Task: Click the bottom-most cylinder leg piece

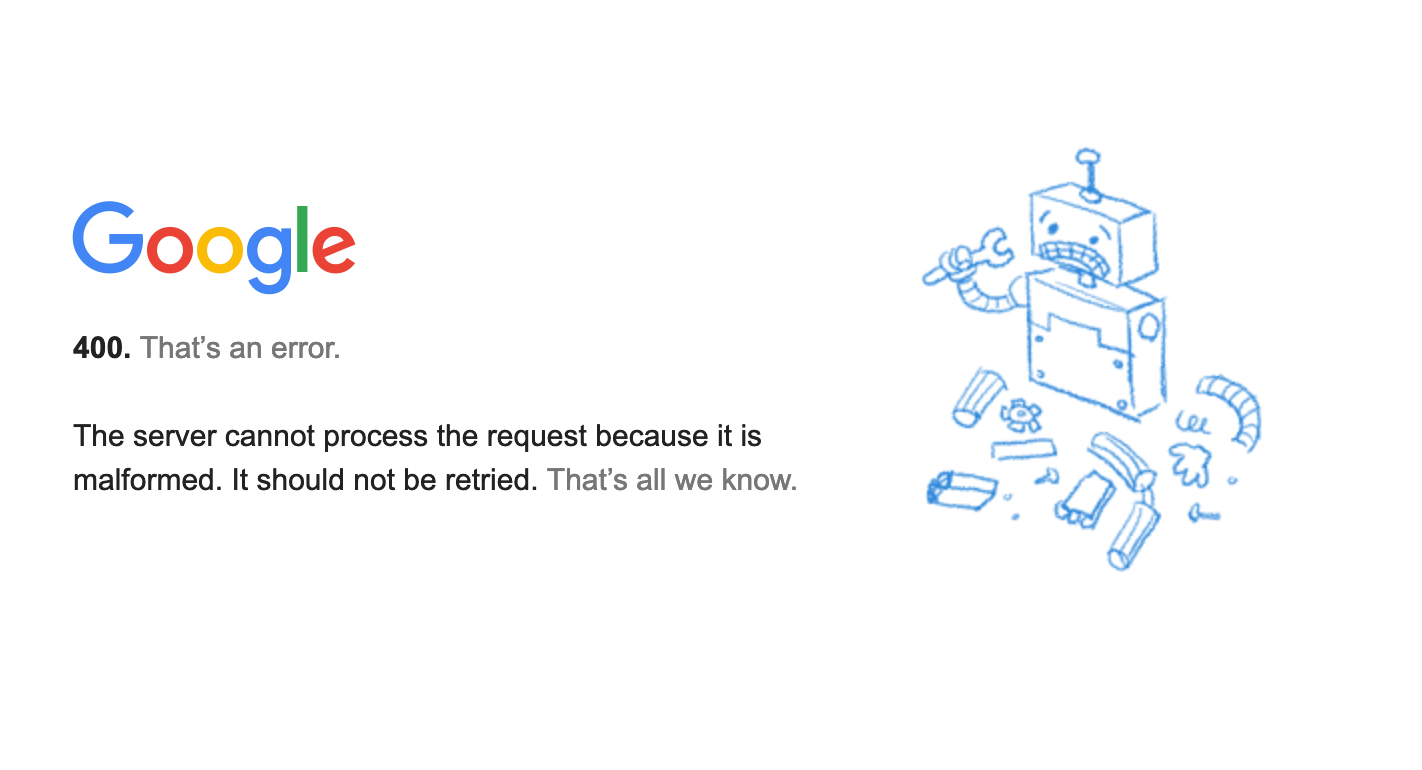Action: click(x=1133, y=535)
